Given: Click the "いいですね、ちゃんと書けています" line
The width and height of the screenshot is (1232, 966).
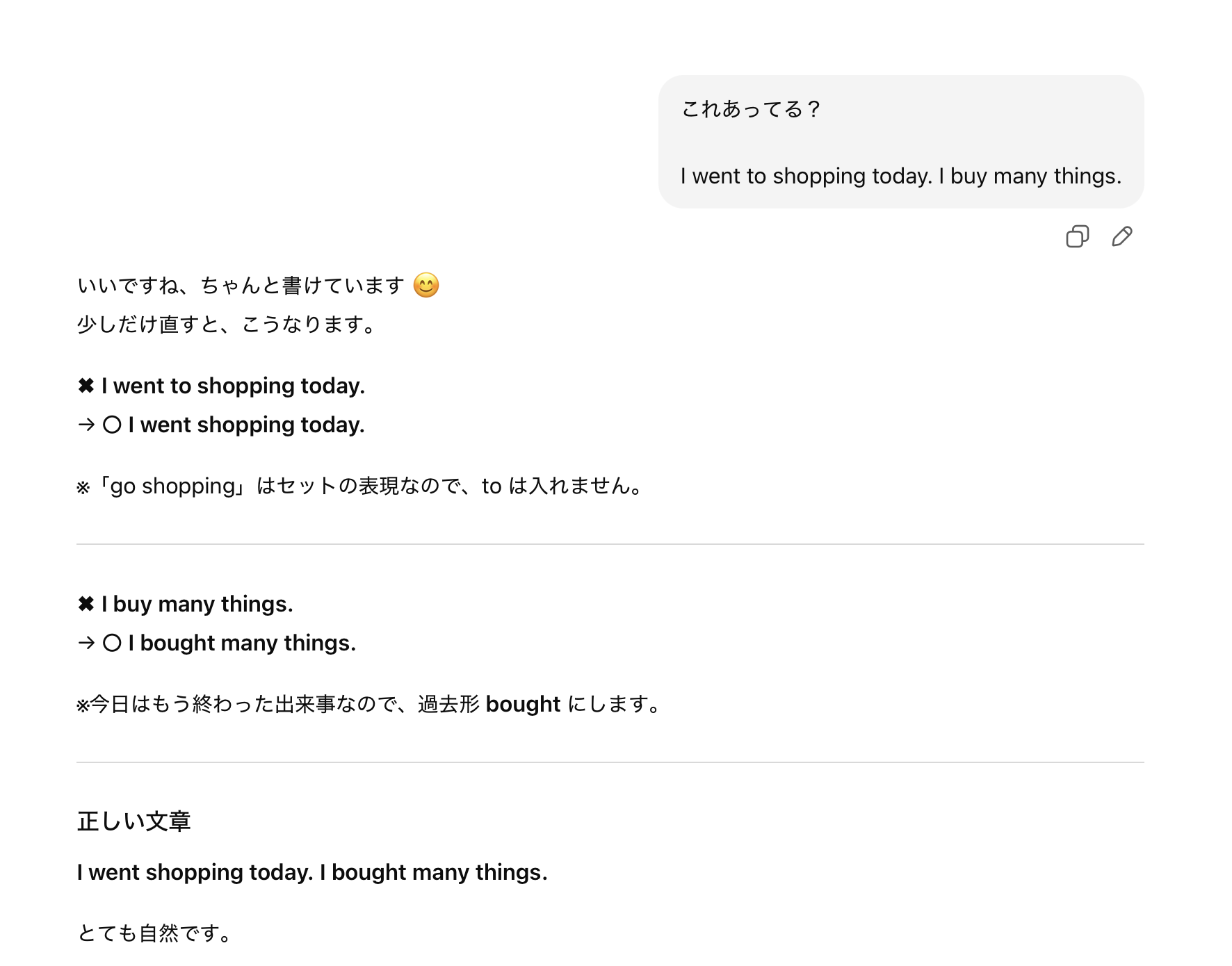Looking at the screenshot, I should tap(241, 286).
